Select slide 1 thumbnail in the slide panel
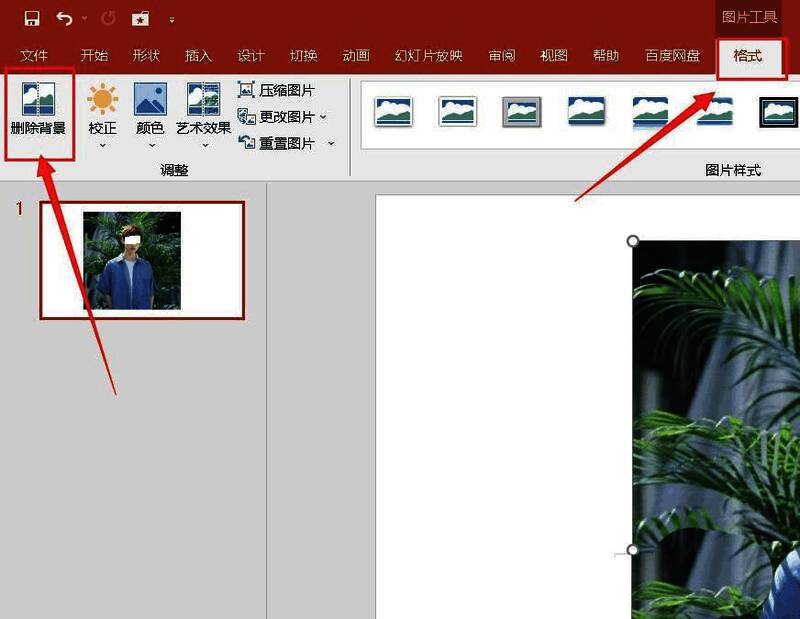800x619 pixels. (x=141, y=260)
